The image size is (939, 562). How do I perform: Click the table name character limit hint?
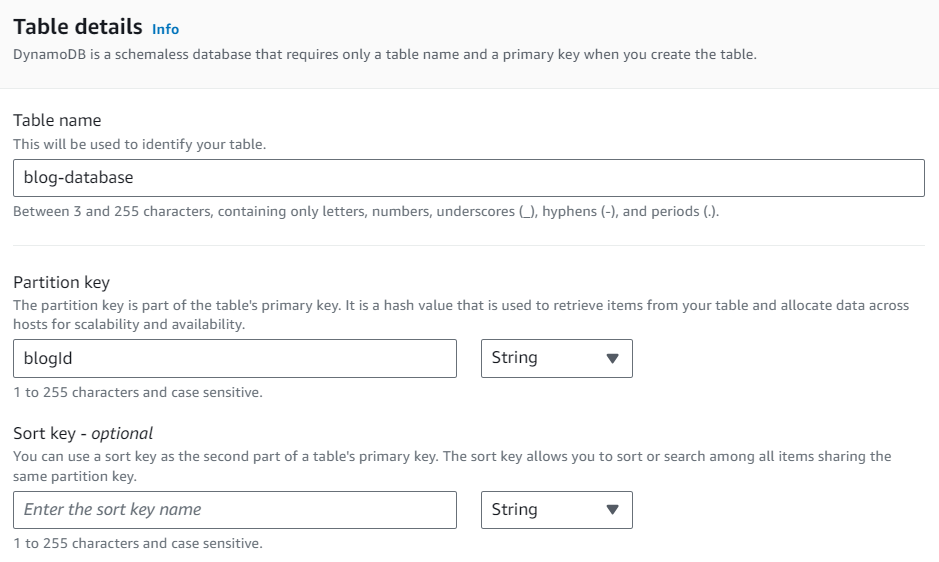365,212
